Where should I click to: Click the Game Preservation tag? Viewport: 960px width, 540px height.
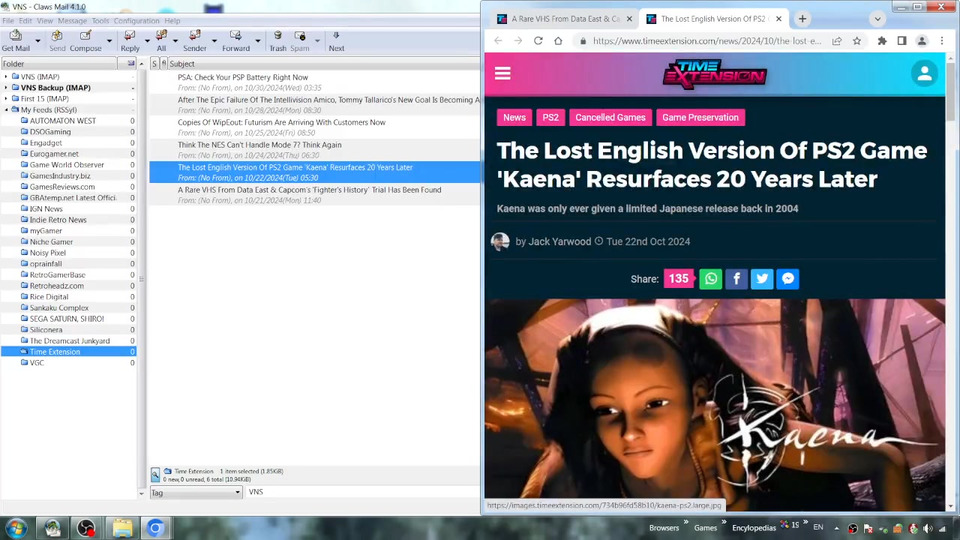click(x=700, y=118)
